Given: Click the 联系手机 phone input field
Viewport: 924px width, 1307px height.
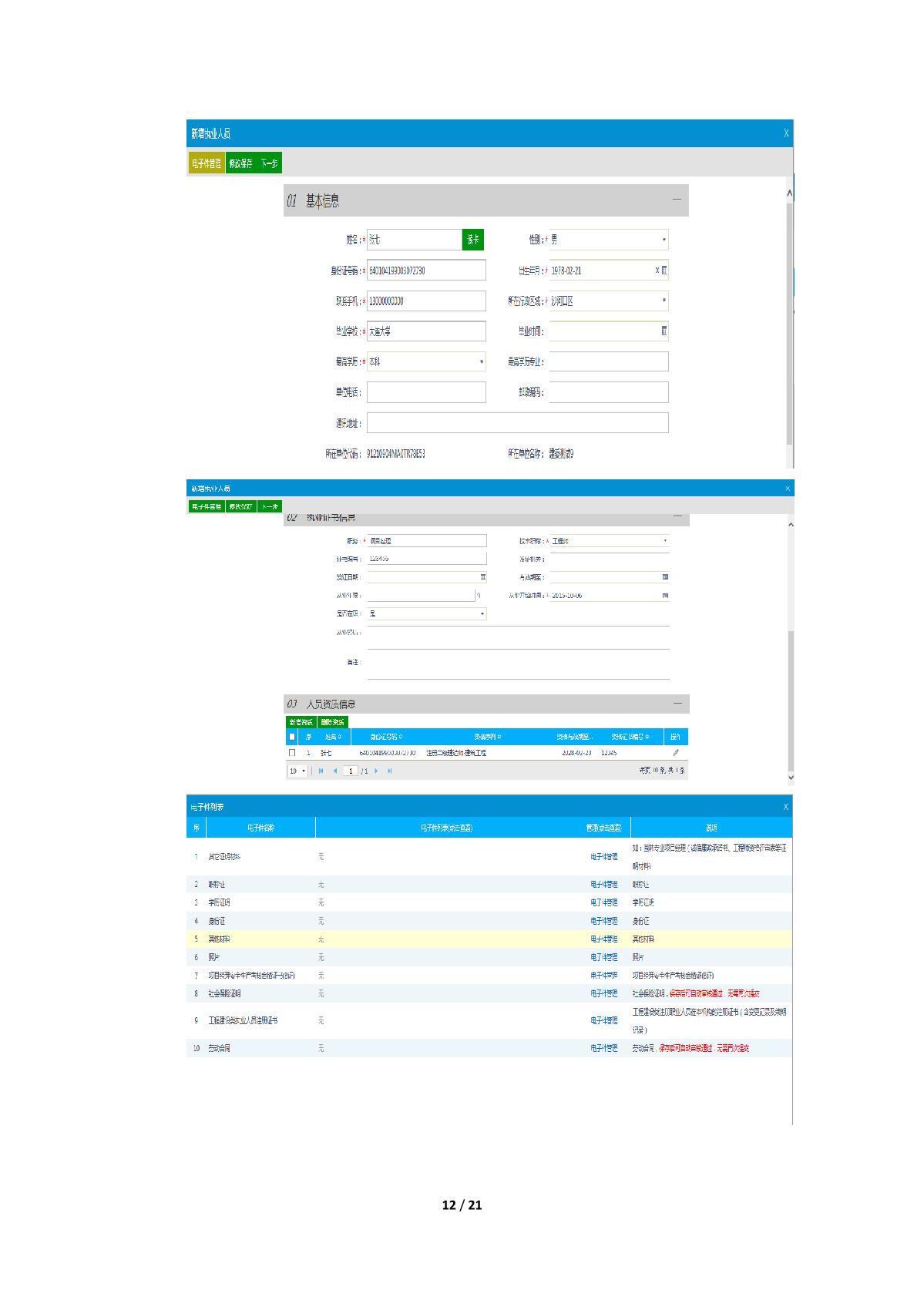Looking at the screenshot, I should tap(426, 301).
